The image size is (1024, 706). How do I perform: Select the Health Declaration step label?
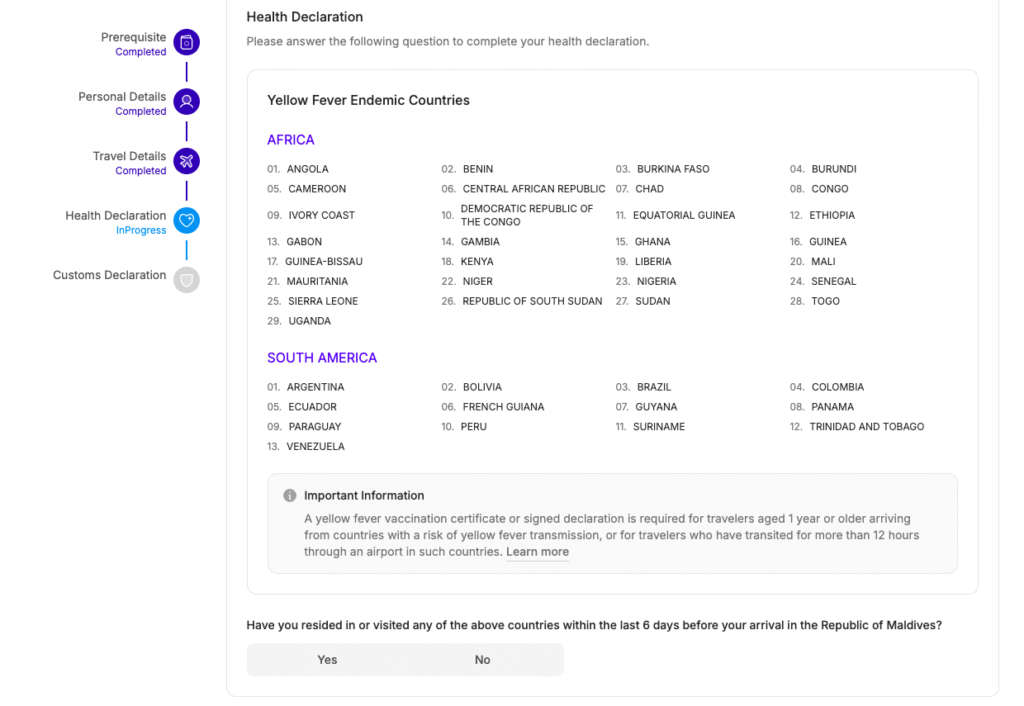pyautogui.click(x=116, y=215)
